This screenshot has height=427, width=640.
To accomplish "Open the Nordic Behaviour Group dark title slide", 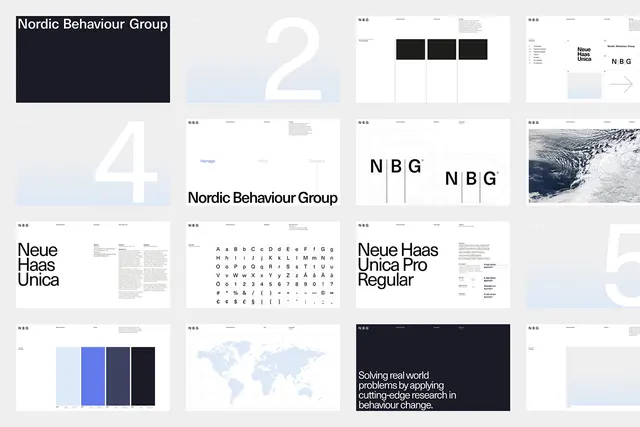I will tap(93, 59).
